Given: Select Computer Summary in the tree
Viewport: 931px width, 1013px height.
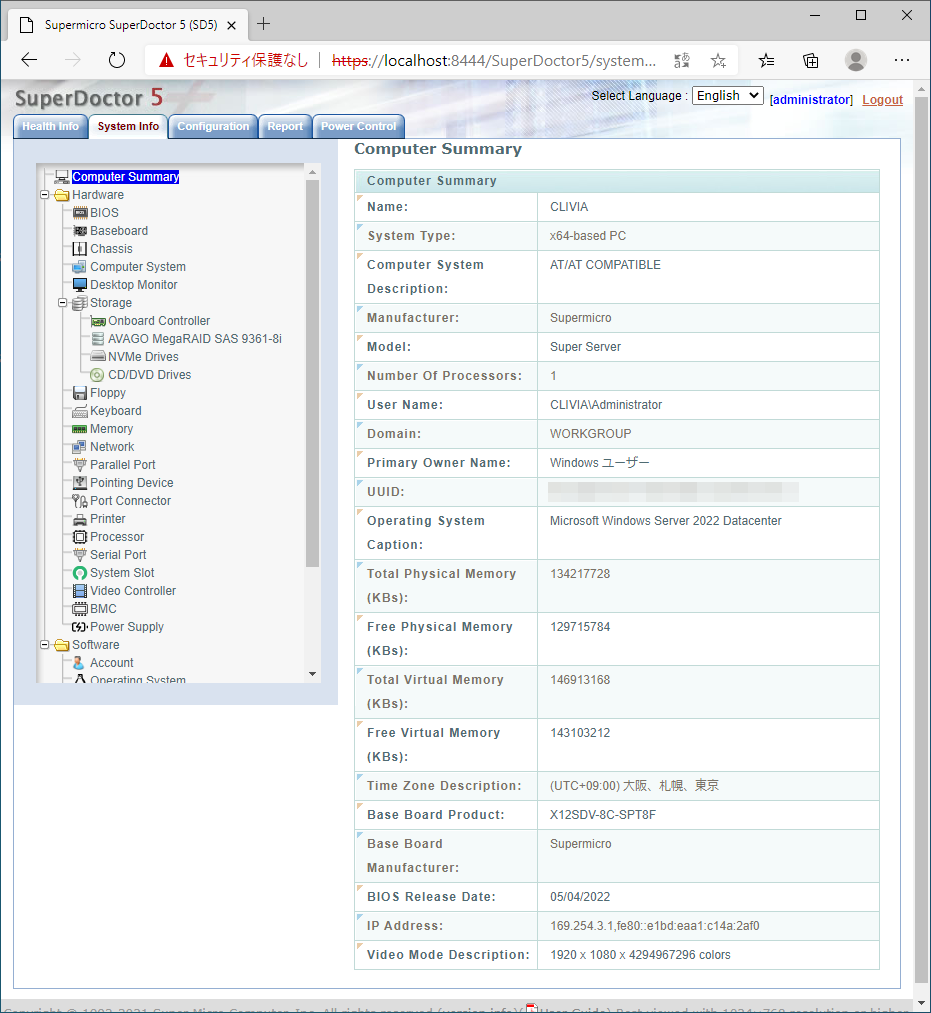Looking at the screenshot, I should [x=125, y=177].
